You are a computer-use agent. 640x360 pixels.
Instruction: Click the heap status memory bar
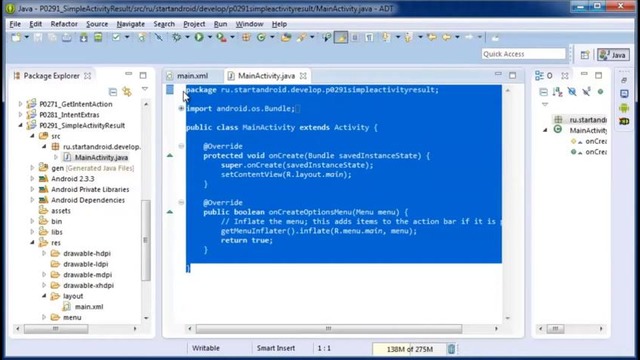point(409,349)
